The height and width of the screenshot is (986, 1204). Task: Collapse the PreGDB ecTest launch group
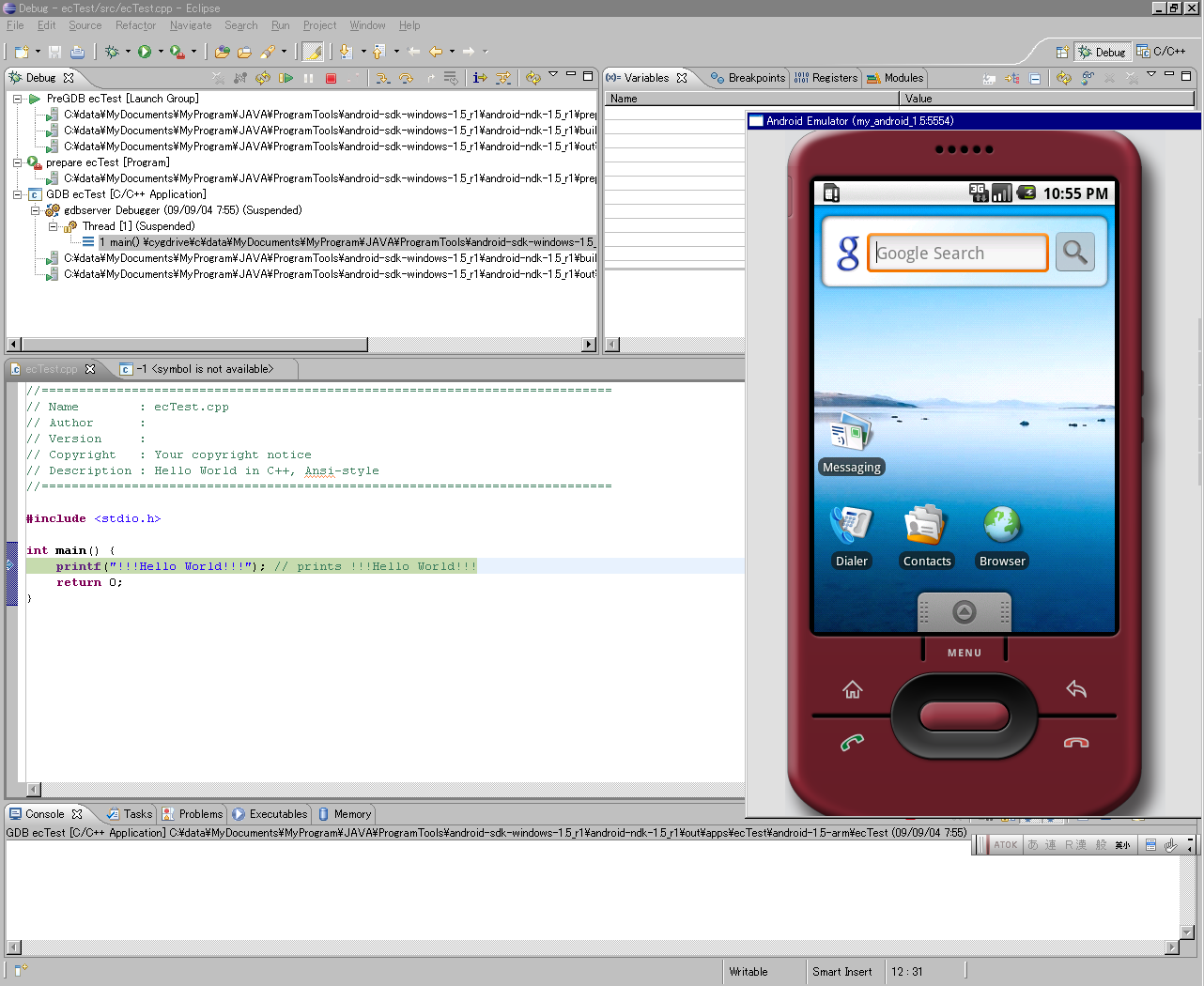click(17, 99)
